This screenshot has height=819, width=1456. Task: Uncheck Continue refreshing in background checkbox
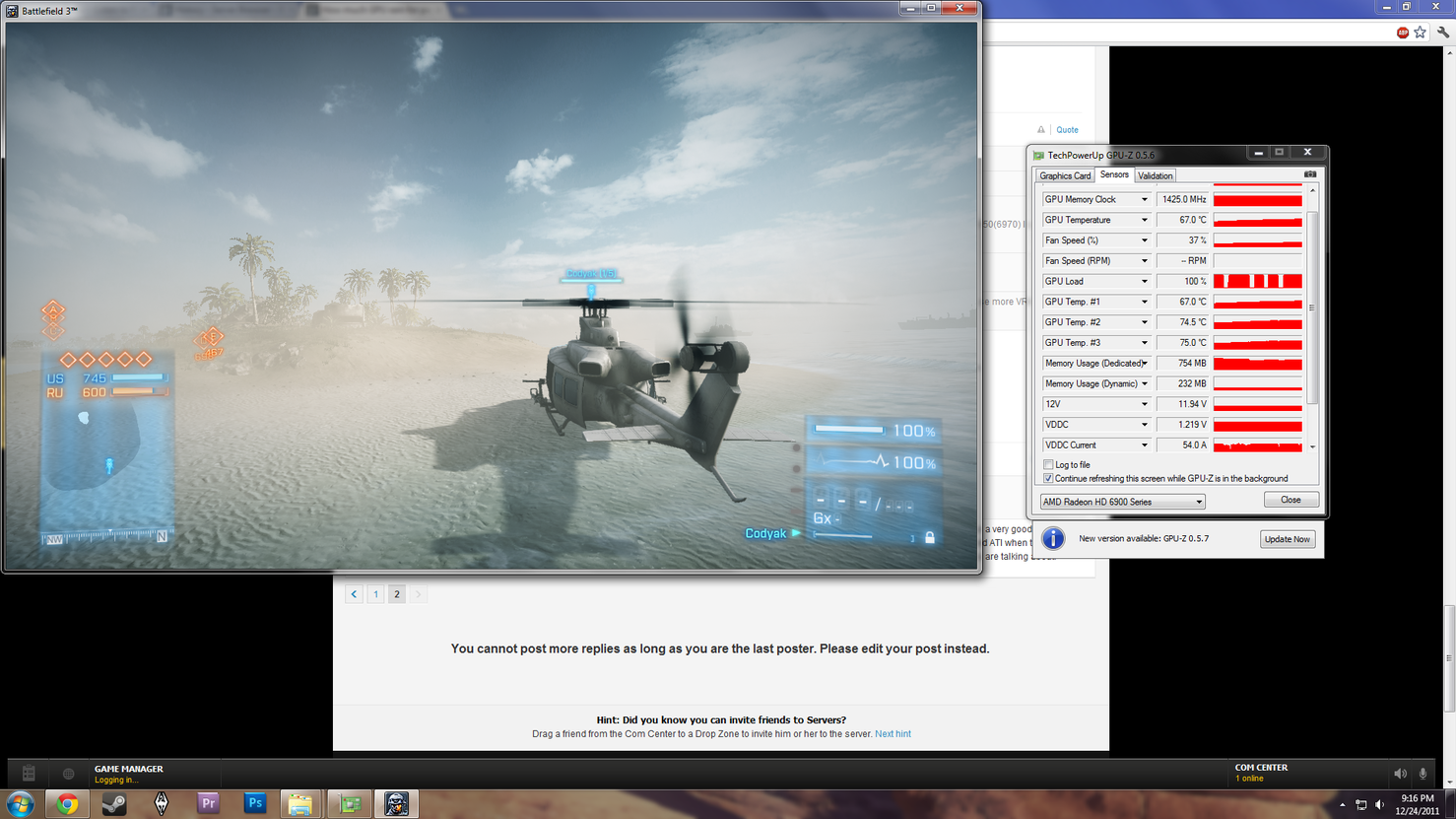click(1048, 479)
